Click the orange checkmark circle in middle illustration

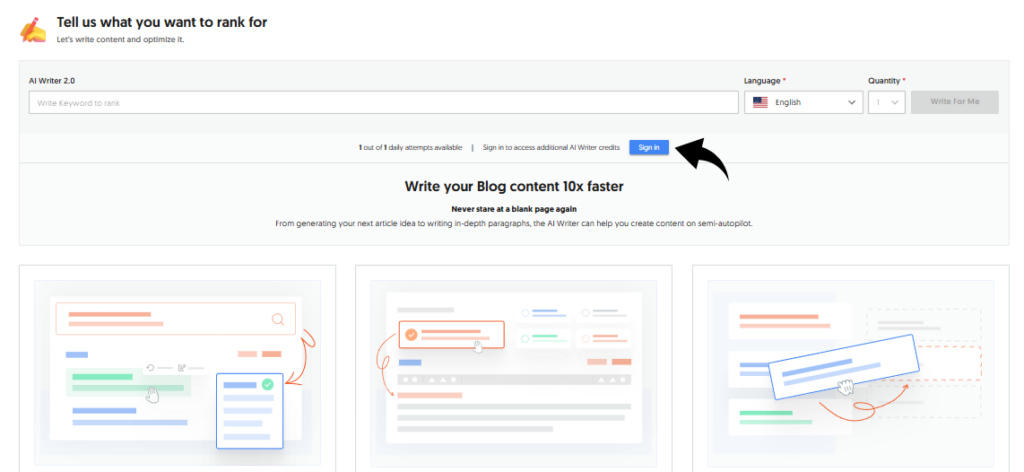coord(411,335)
